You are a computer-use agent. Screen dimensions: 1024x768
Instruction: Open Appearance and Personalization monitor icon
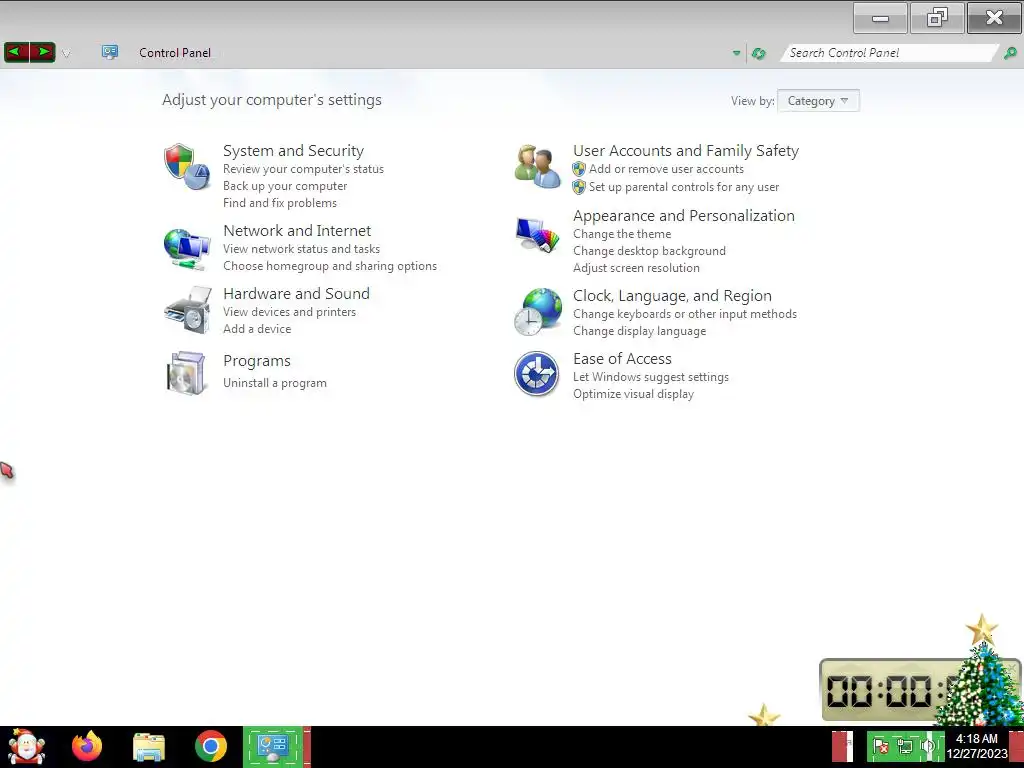[537, 234]
